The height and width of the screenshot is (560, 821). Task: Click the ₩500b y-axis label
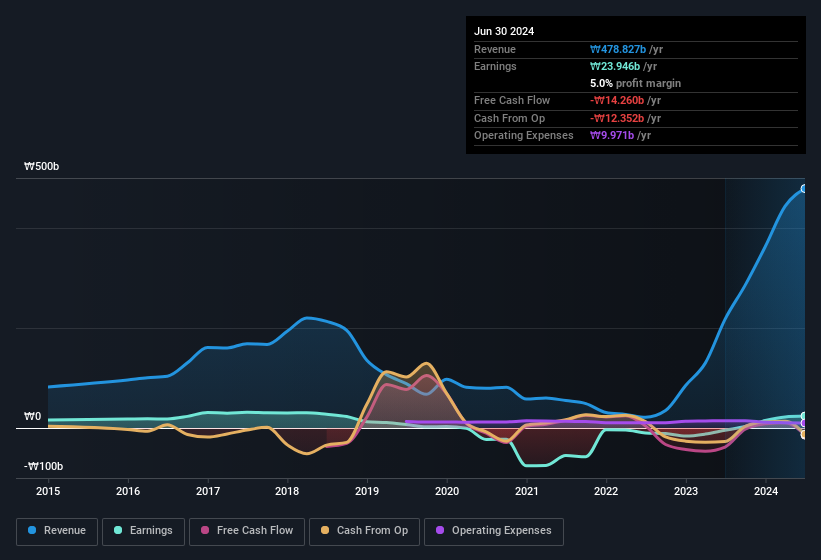42,167
